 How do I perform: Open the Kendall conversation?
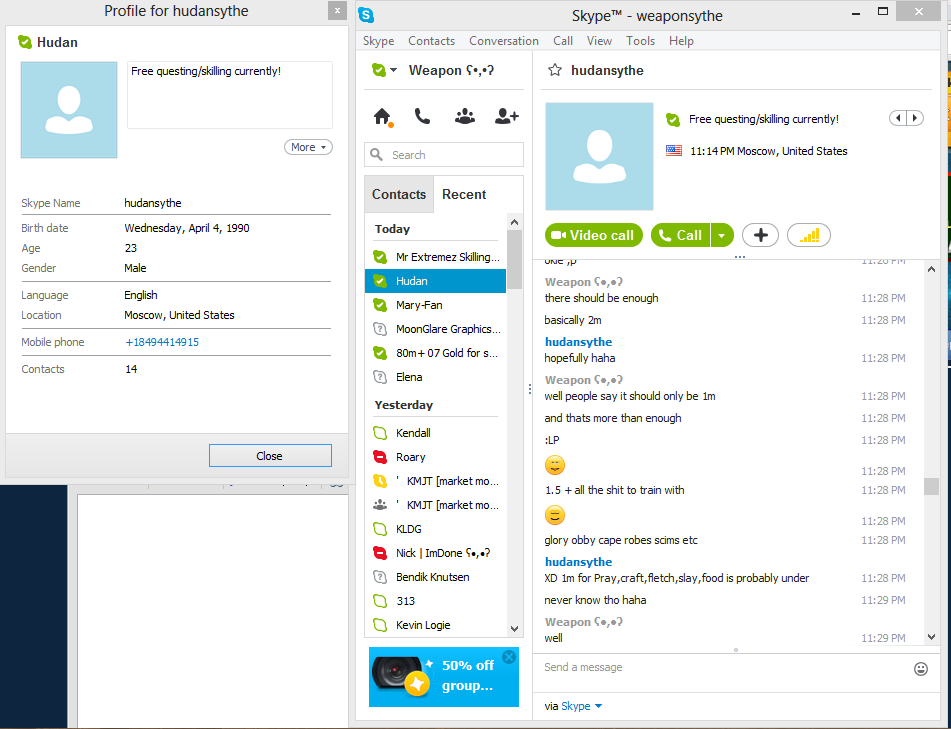click(x=435, y=433)
